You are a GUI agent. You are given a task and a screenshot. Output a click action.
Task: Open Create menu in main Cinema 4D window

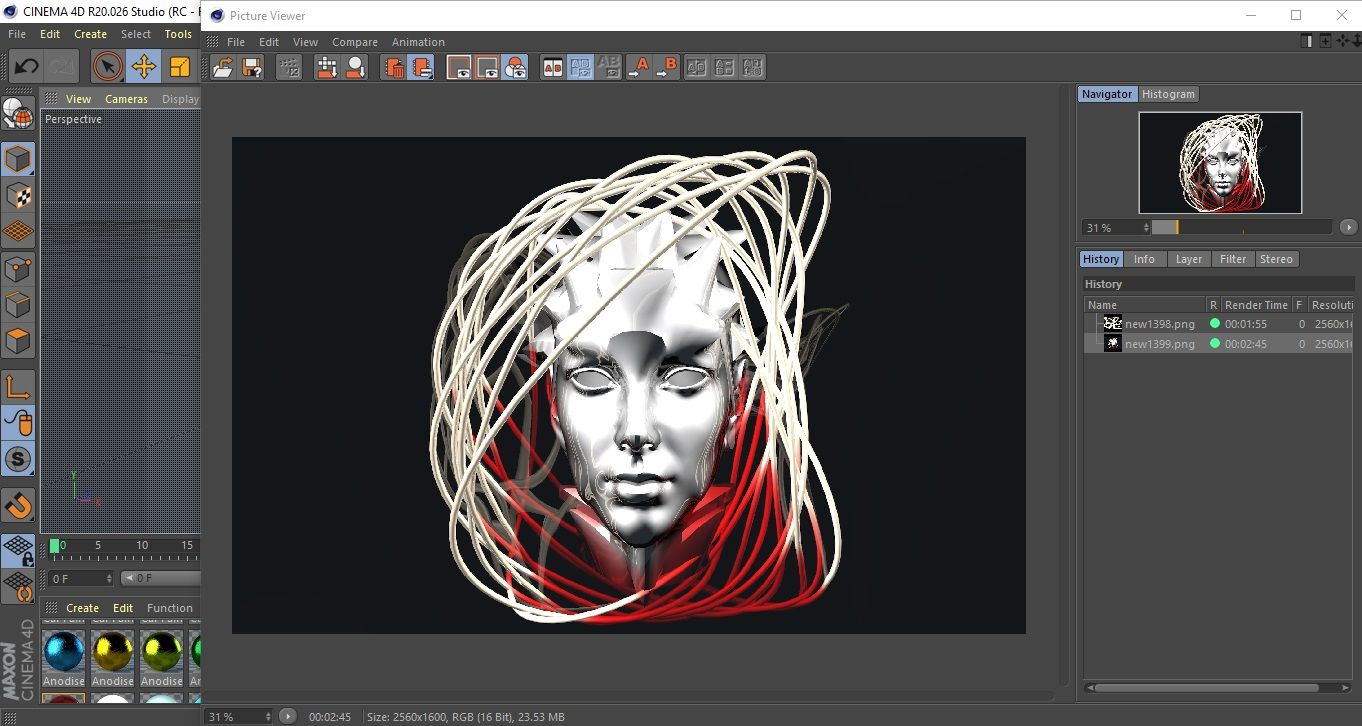[x=90, y=34]
